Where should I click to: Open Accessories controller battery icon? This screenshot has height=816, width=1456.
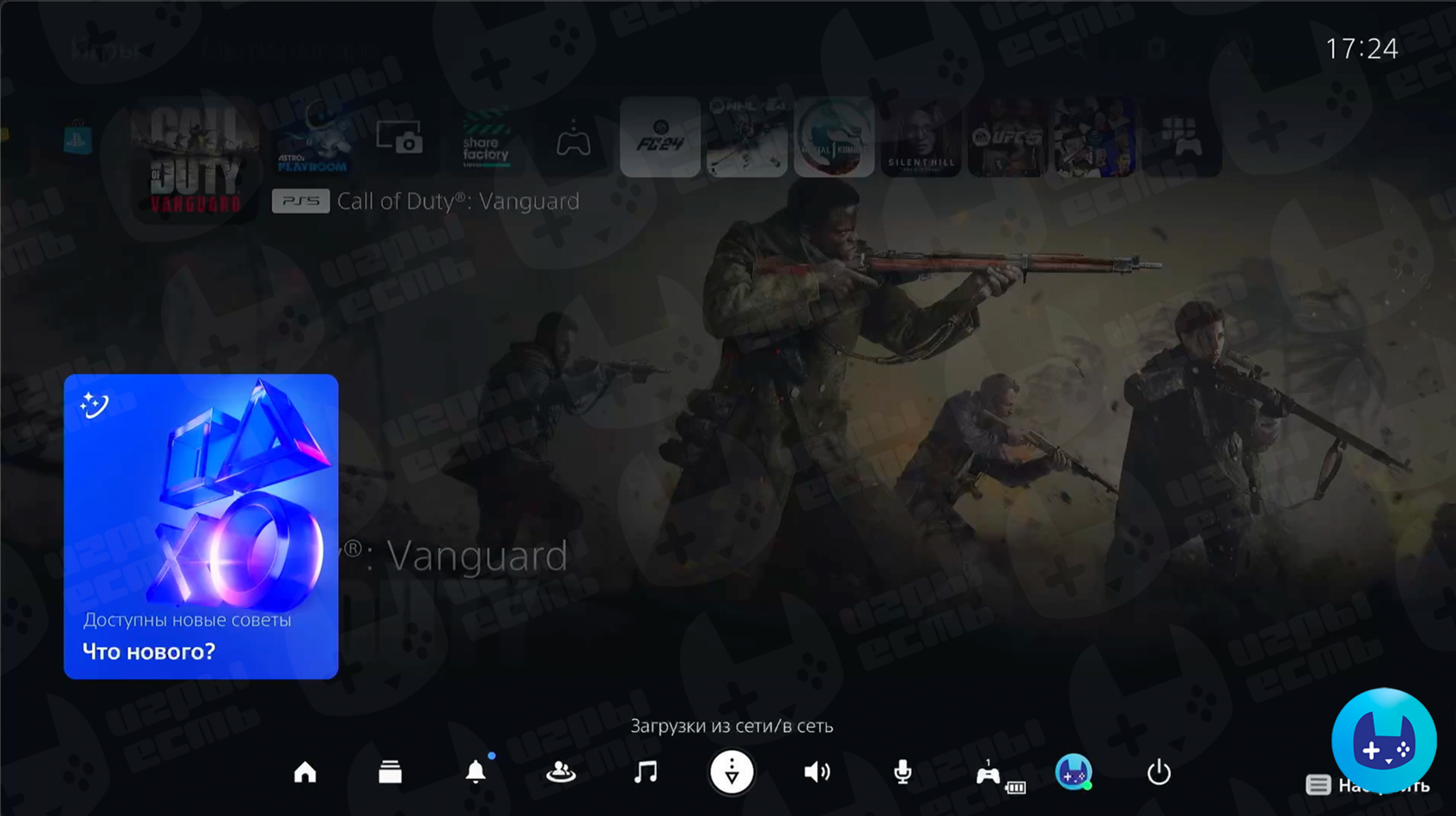tap(998, 774)
